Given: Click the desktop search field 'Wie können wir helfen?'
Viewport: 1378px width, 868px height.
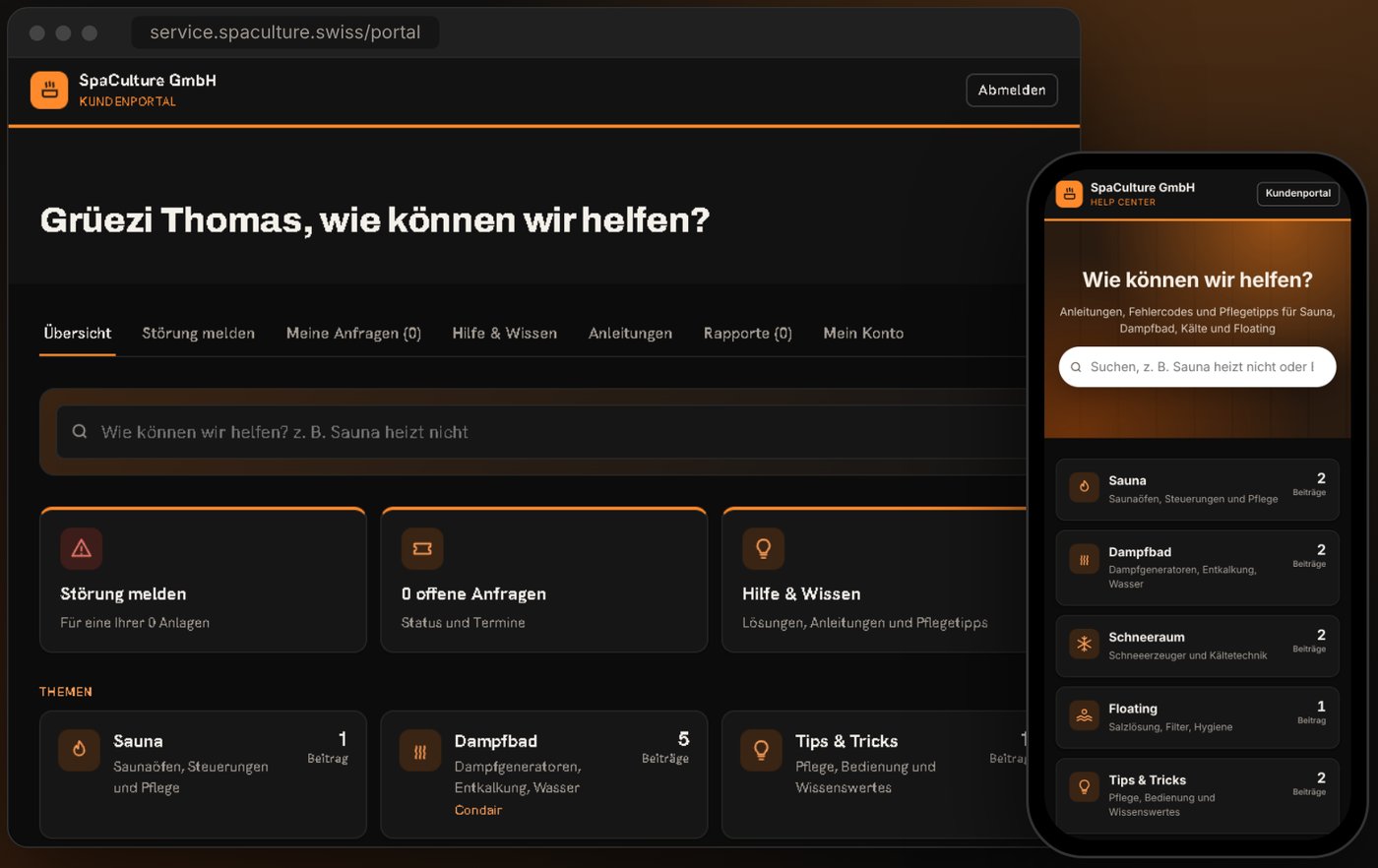Looking at the screenshot, I should coord(541,432).
